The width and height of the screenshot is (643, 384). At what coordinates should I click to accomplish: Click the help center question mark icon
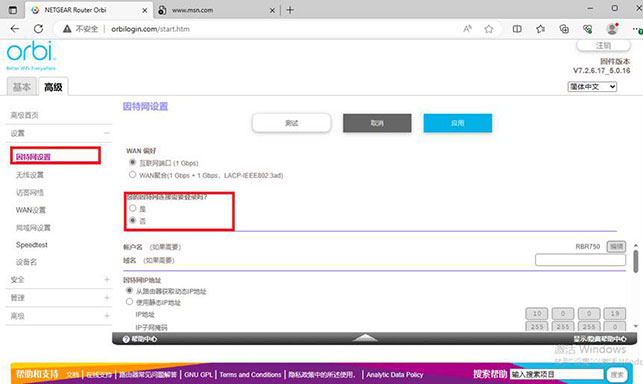[126, 339]
